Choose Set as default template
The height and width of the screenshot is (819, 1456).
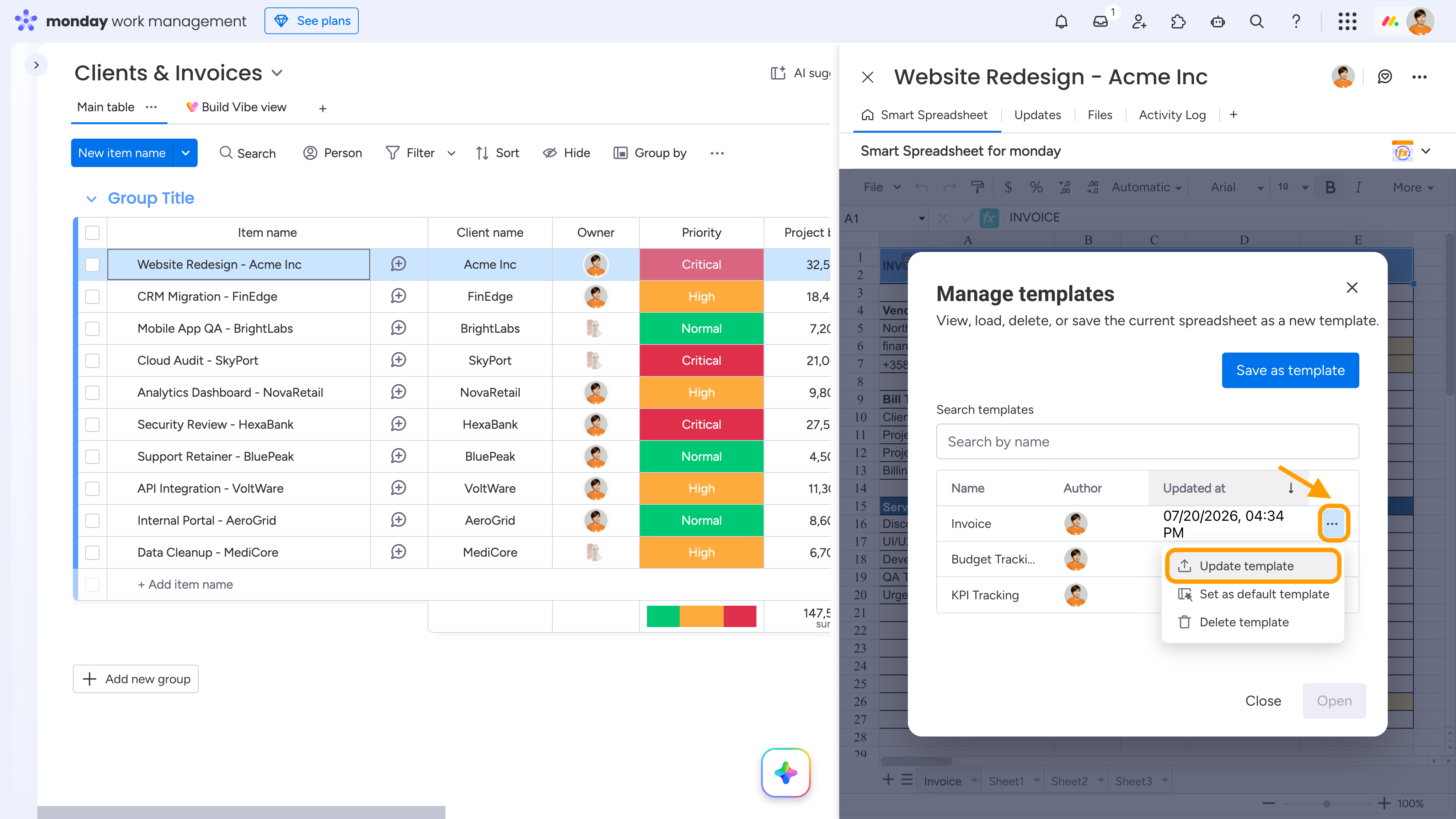click(1253, 594)
